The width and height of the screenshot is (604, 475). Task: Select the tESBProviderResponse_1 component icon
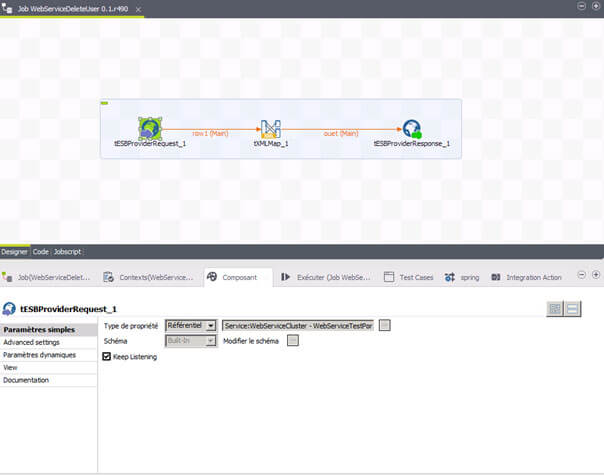click(412, 129)
